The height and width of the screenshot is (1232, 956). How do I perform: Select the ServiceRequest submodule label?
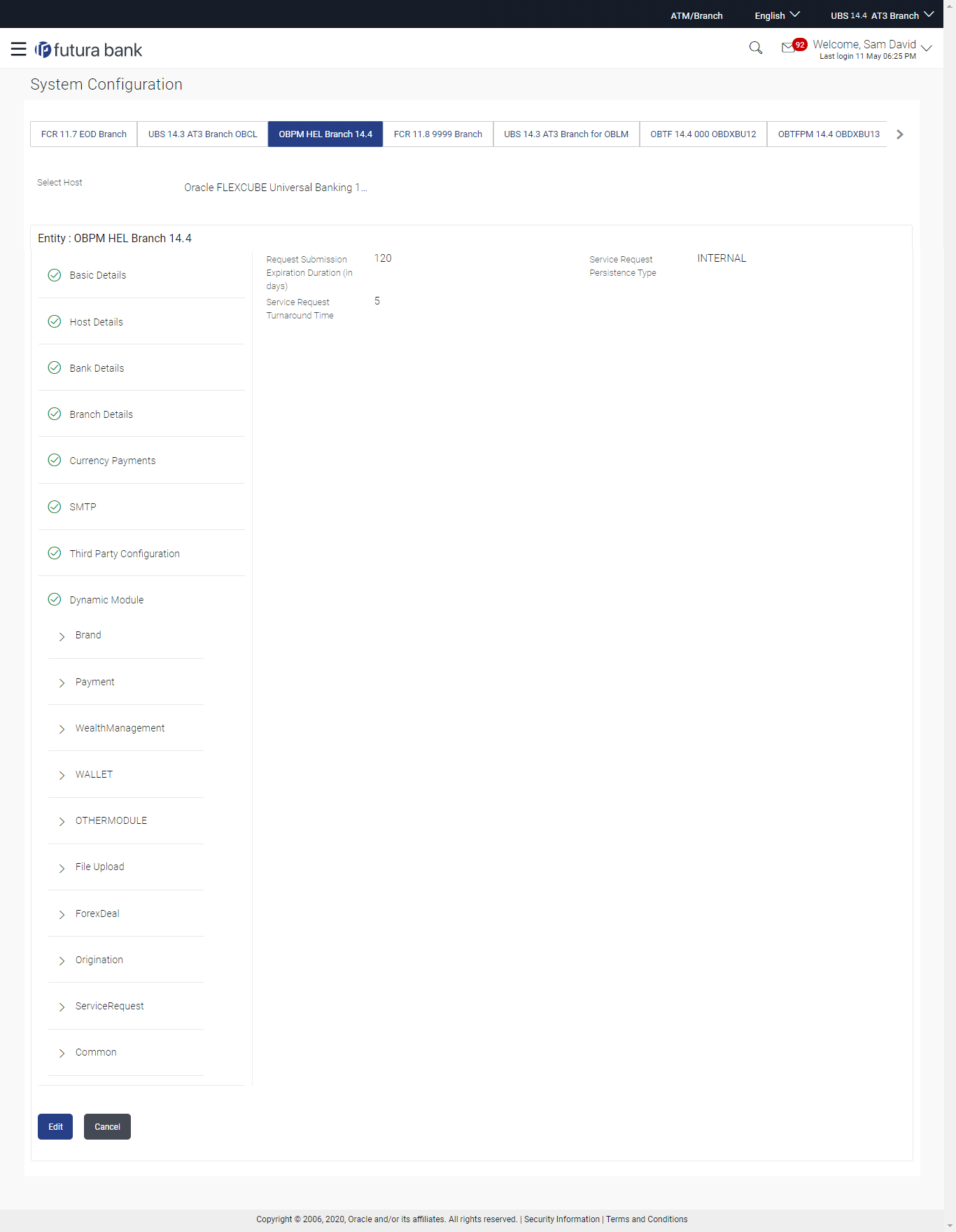tap(109, 1006)
